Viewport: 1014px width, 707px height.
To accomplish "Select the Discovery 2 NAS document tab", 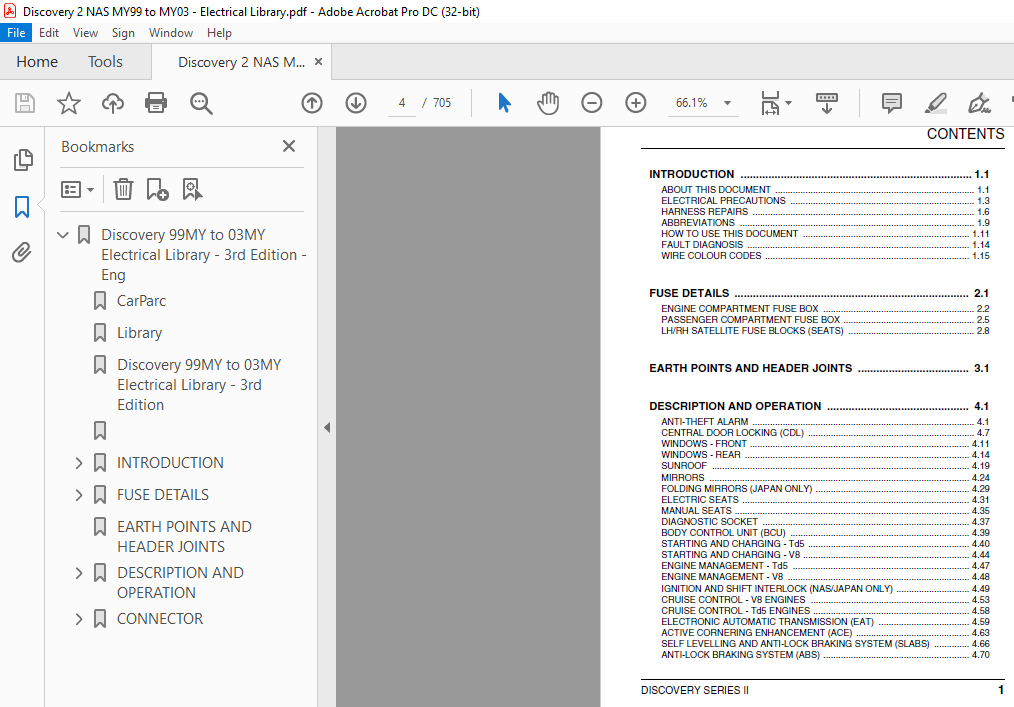I will point(241,62).
